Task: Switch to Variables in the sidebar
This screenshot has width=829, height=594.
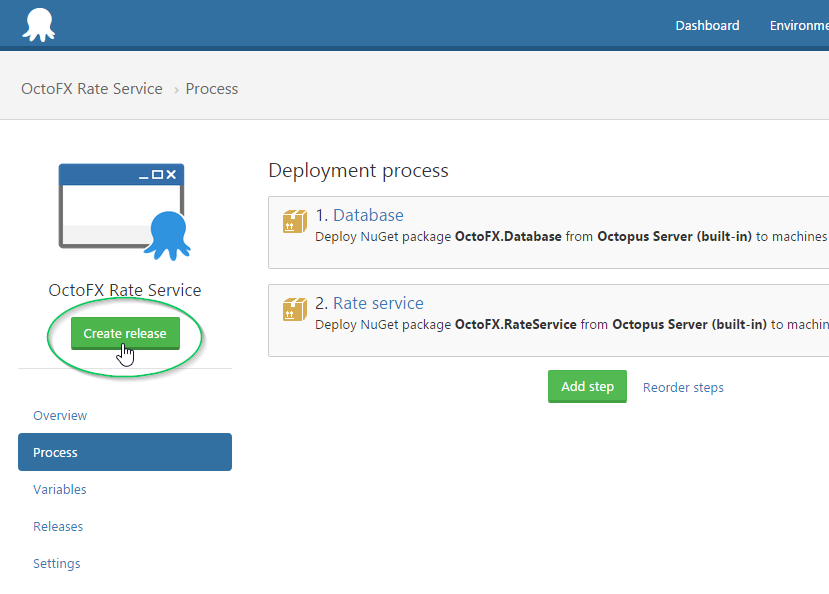Action: coord(60,489)
